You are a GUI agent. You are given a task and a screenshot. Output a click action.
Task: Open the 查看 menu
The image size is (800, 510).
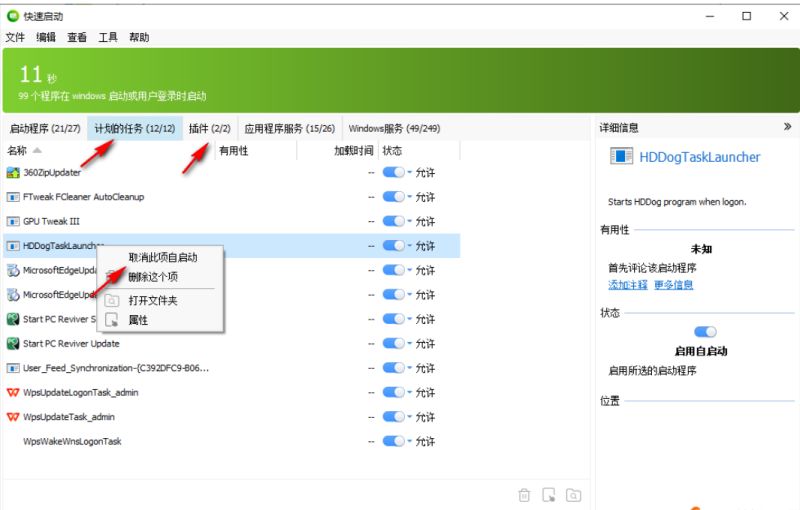pyautogui.click(x=77, y=37)
